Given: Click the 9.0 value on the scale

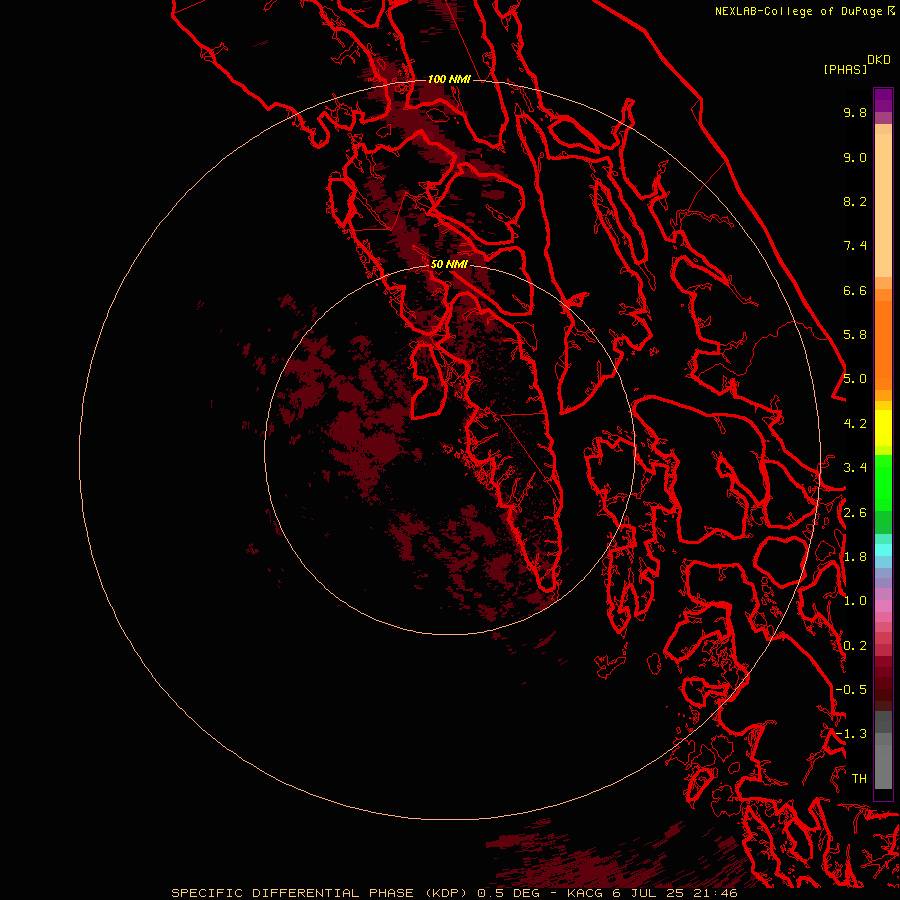Looking at the screenshot, I should (855, 157).
